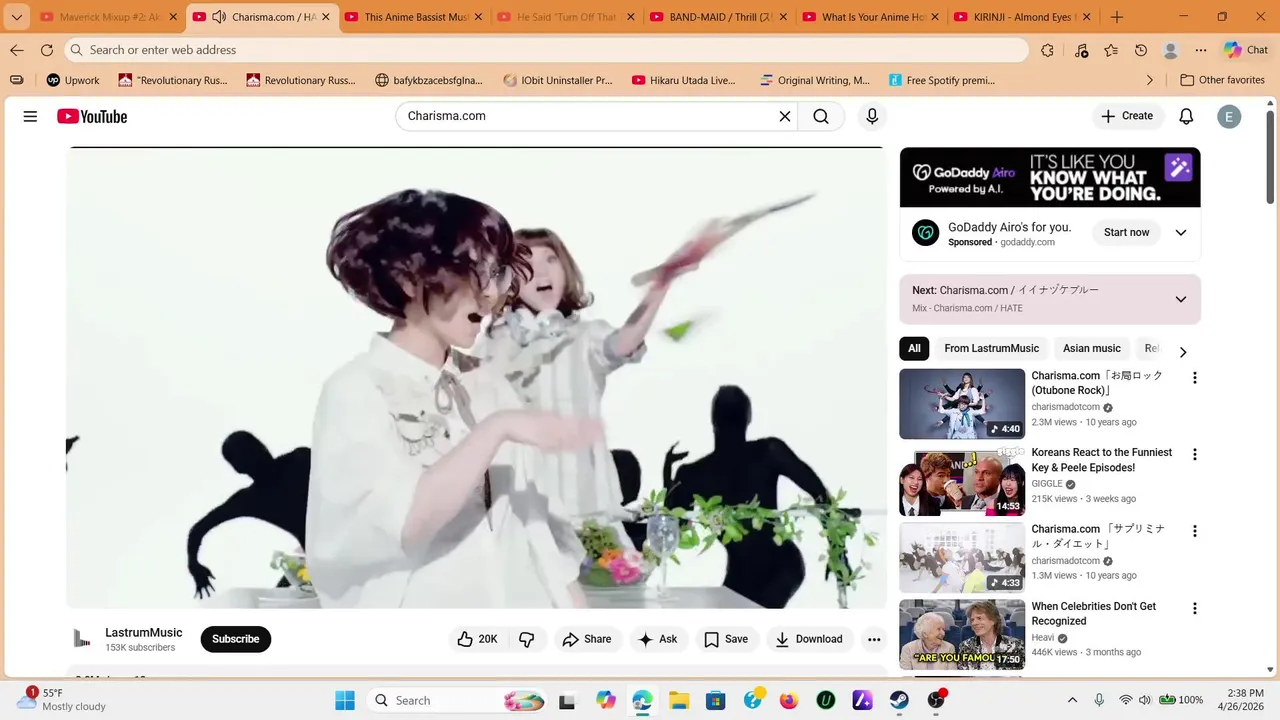Open options for Koreans React video
Screen dimensions: 1280x720
click(1194, 454)
